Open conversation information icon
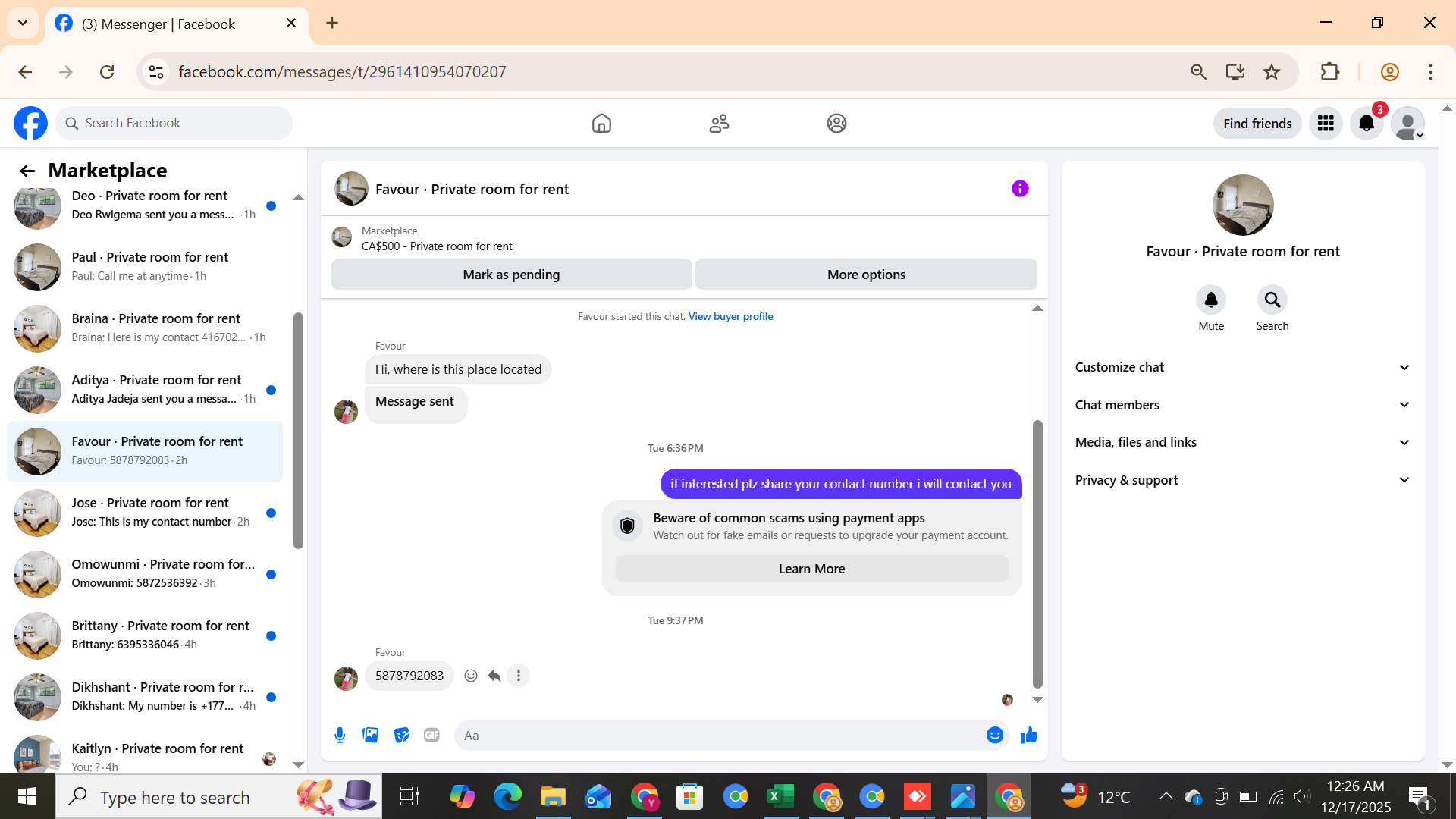This screenshot has height=819, width=1456. pyautogui.click(x=1020, y=189)
